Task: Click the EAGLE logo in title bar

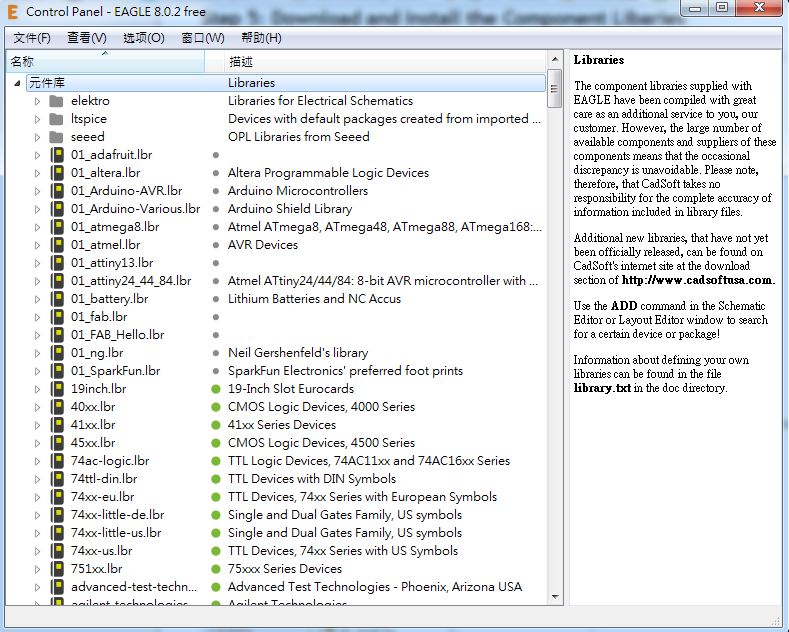Action: point(13,12)
